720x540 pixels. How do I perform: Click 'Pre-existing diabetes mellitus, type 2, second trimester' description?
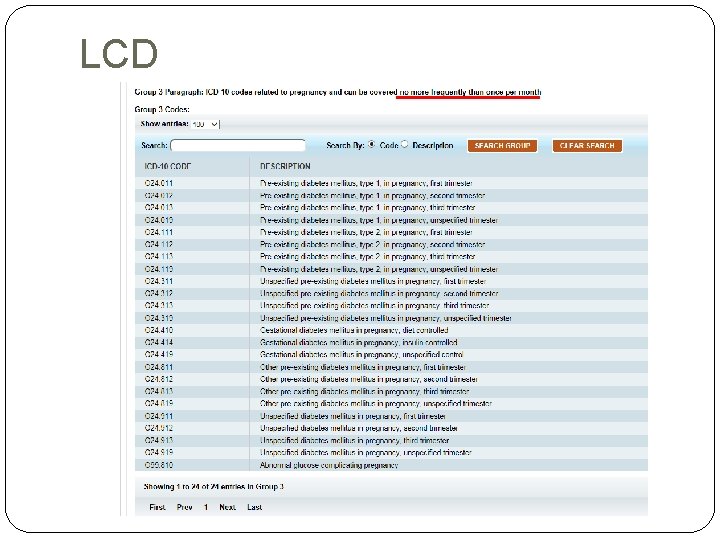(x=372, y=244)
